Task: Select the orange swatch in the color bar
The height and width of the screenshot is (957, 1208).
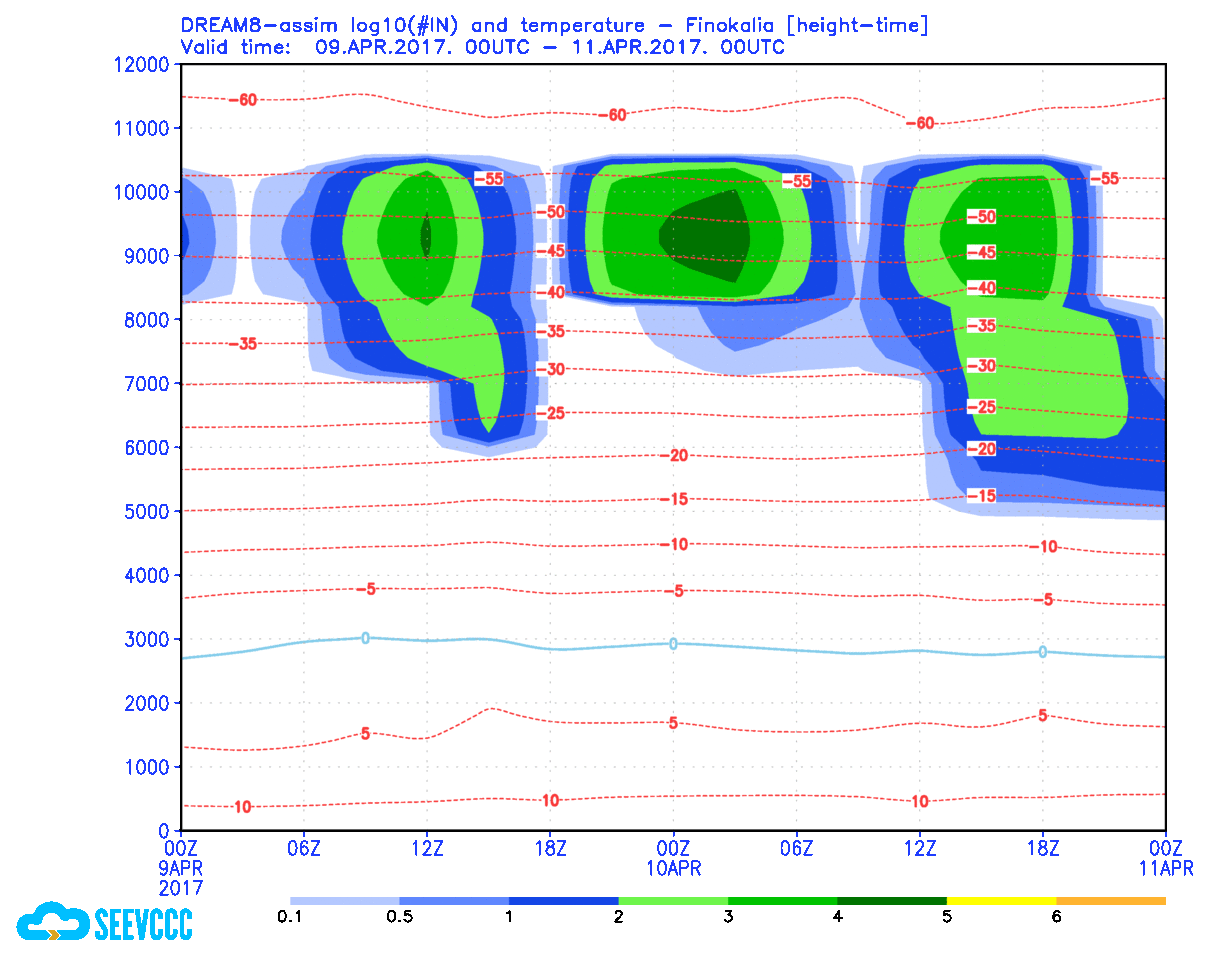Action: [1110, 901]
